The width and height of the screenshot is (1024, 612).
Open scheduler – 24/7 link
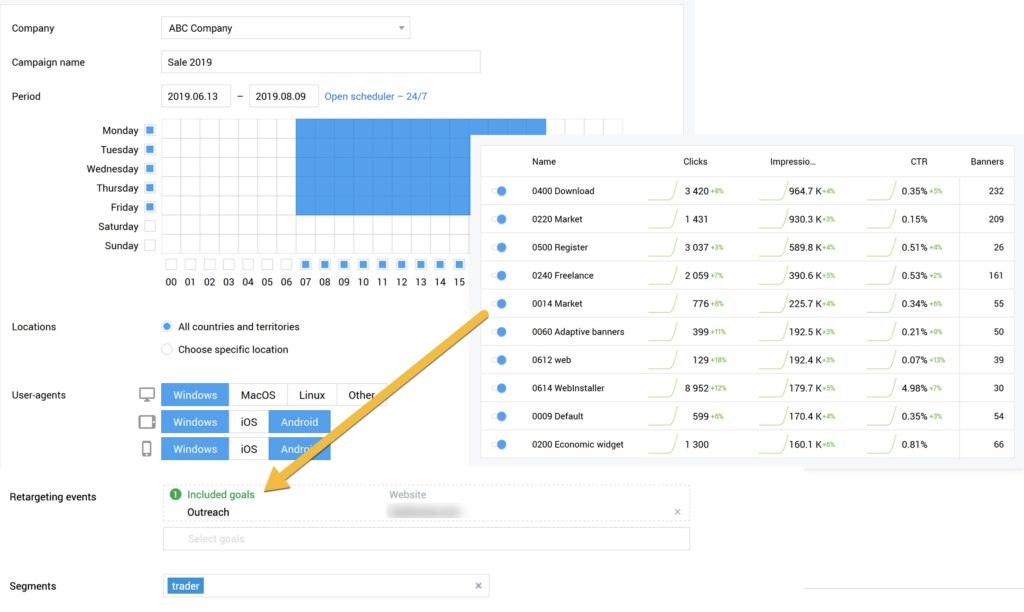coord(376,96)
